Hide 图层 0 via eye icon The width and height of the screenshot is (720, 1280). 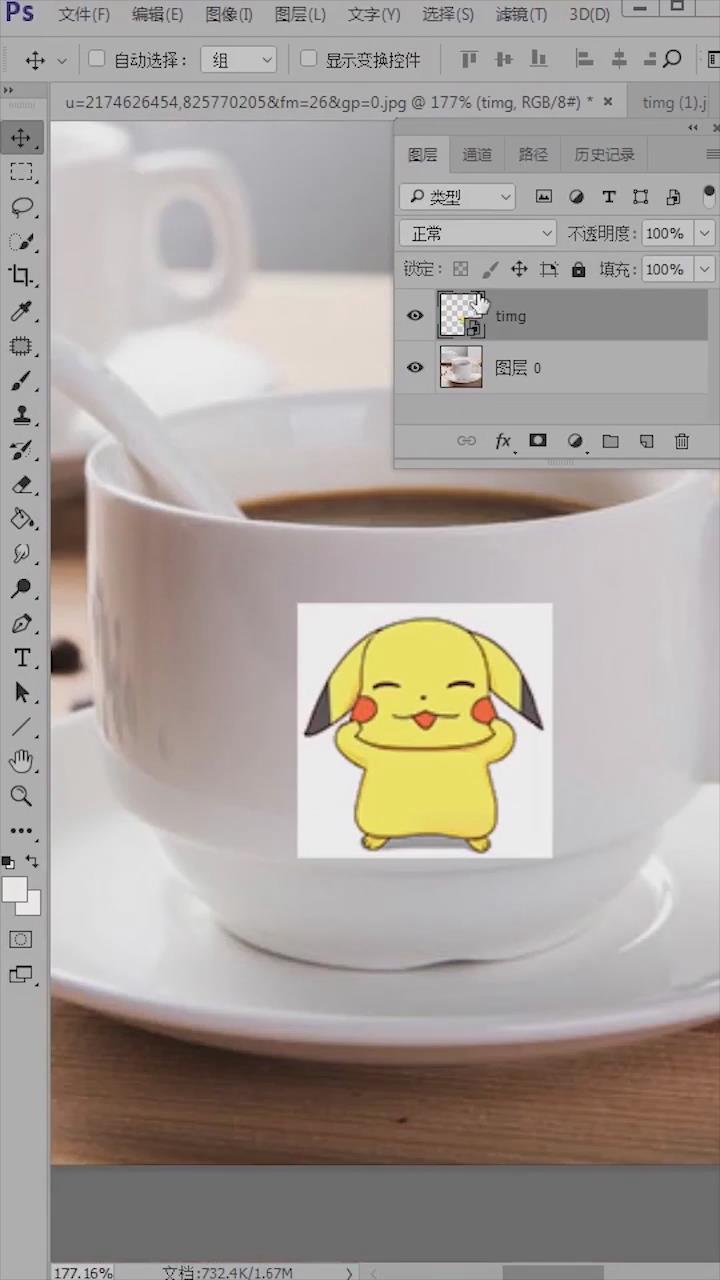[x=415, y=368]
